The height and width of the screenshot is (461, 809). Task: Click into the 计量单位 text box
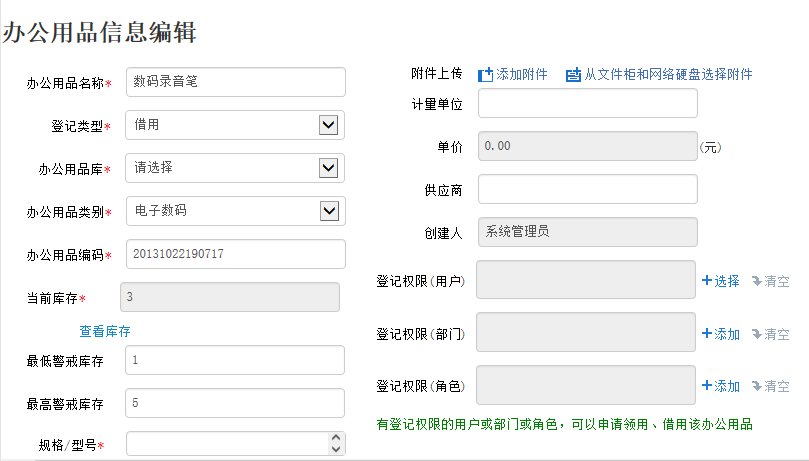pos(588,103)
